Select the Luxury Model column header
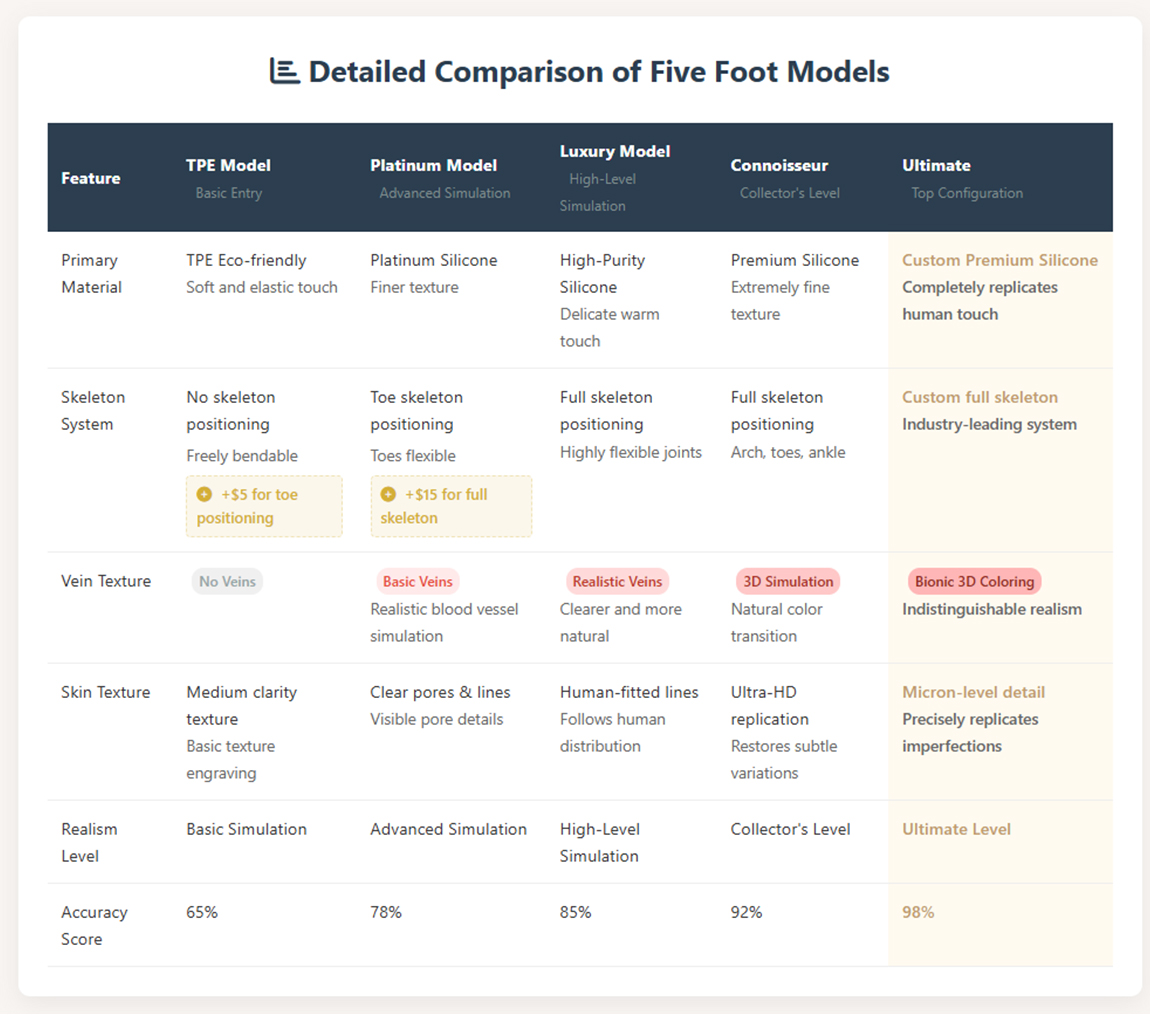 tap(615, 151)
